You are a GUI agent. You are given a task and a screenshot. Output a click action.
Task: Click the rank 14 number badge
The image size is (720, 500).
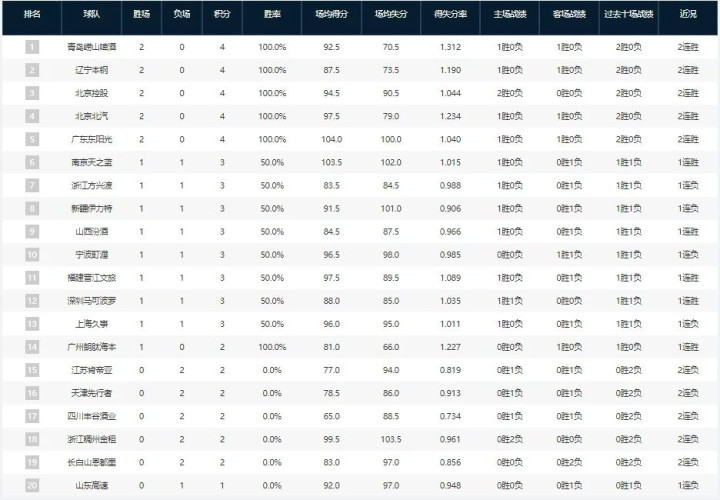tap(32, 346)
